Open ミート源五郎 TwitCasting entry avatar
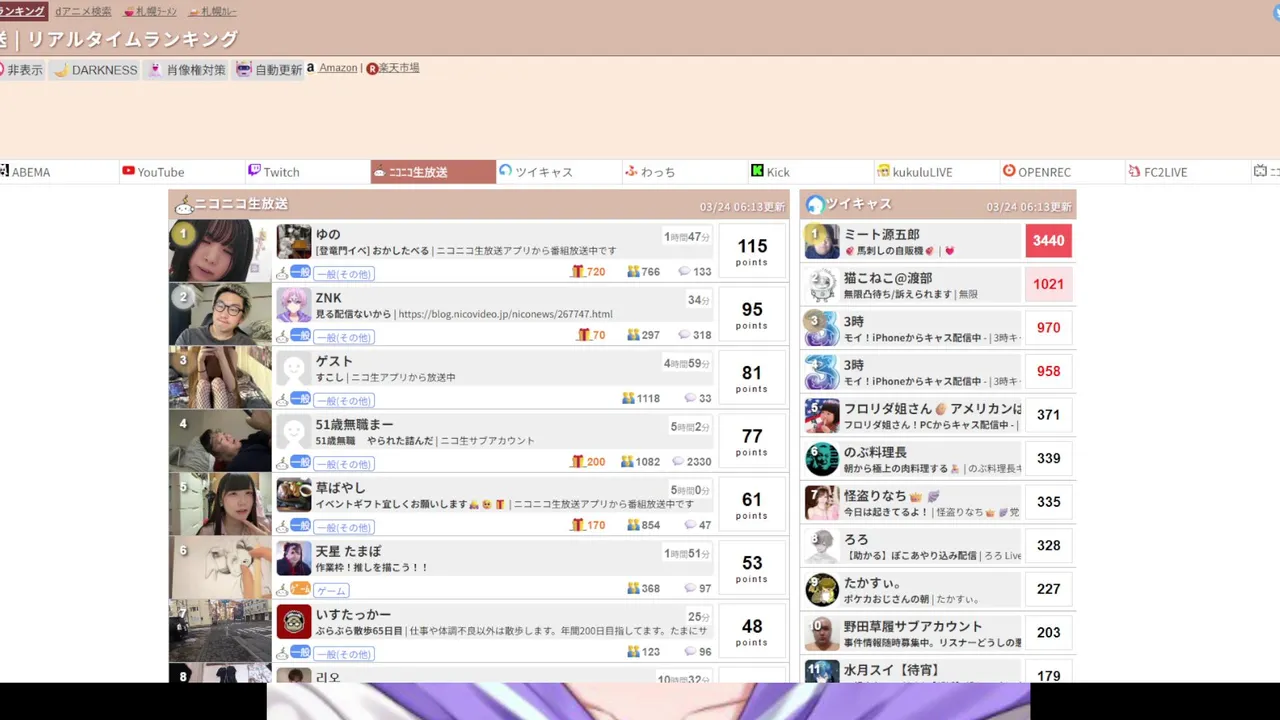1280x720 pixels. (822, 241)
